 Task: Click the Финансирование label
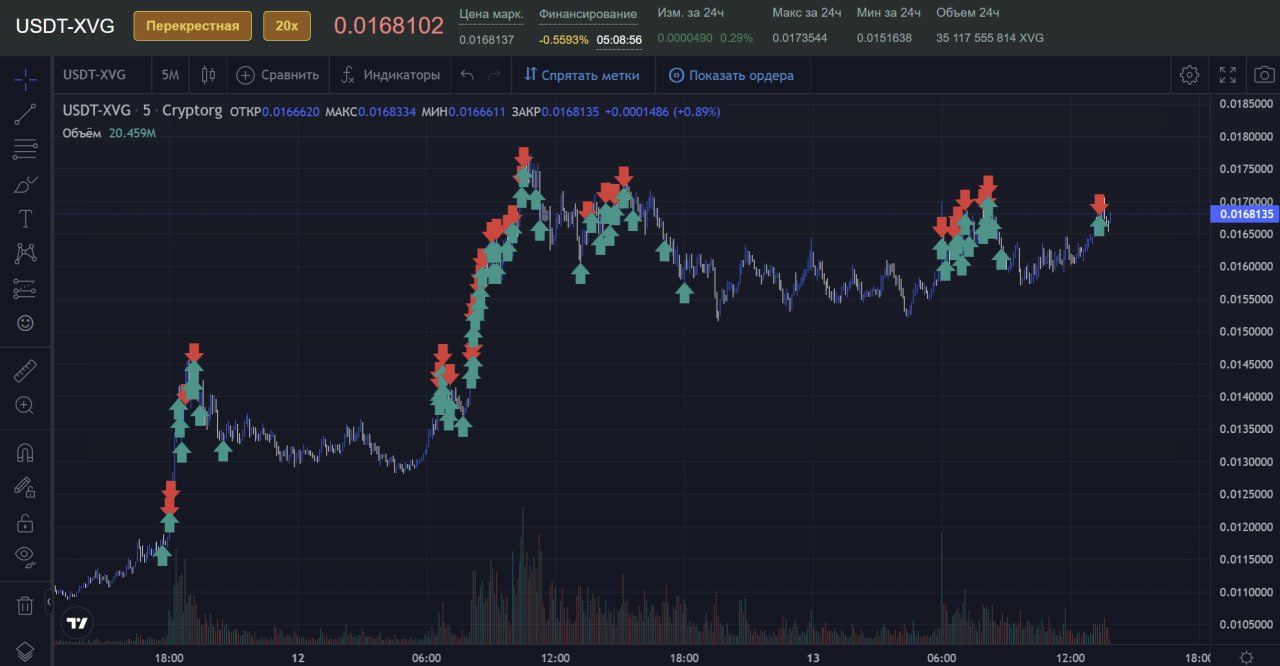(588, 14)
